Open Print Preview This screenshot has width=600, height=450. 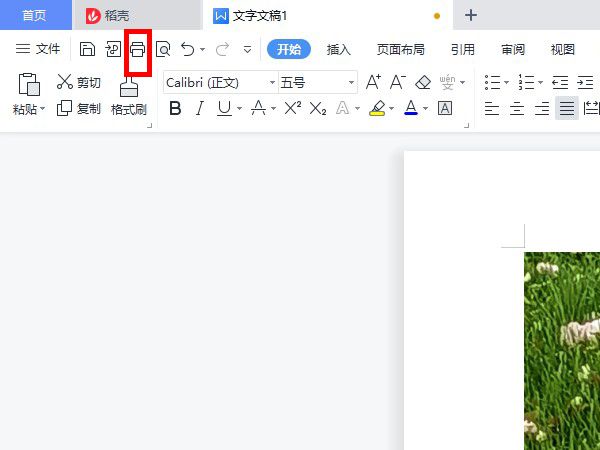163,49
